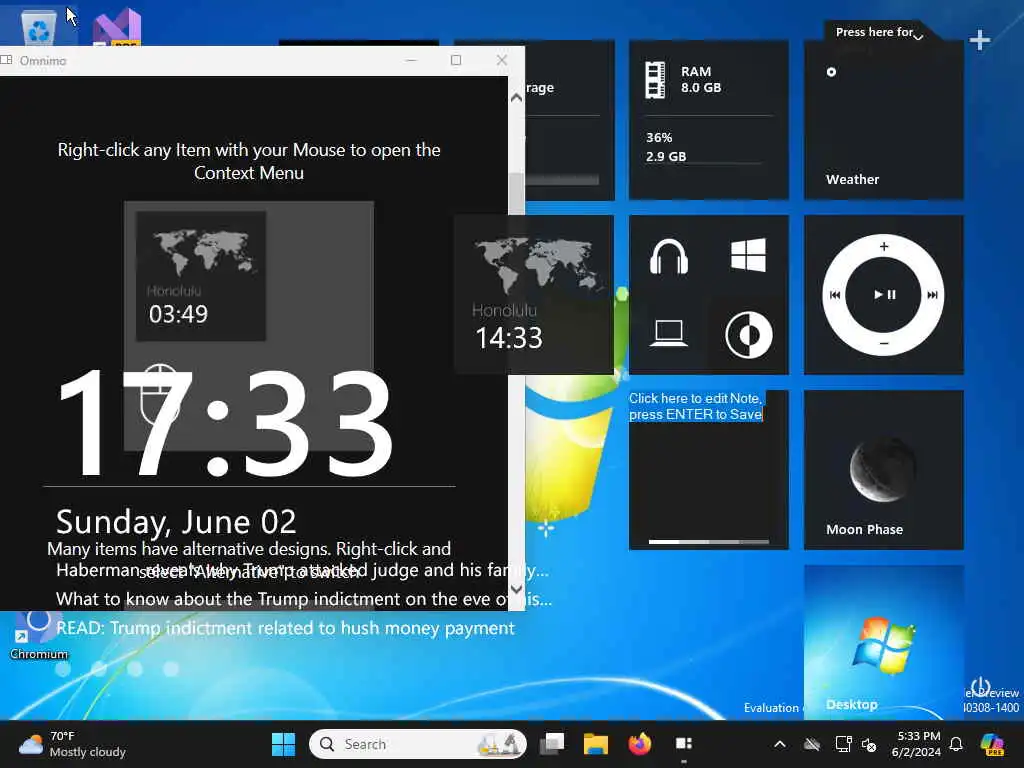Viewport: 1024px width, 768px height.
Task: Click the Omnimo taskbar app icon
Action: [684, 744]
